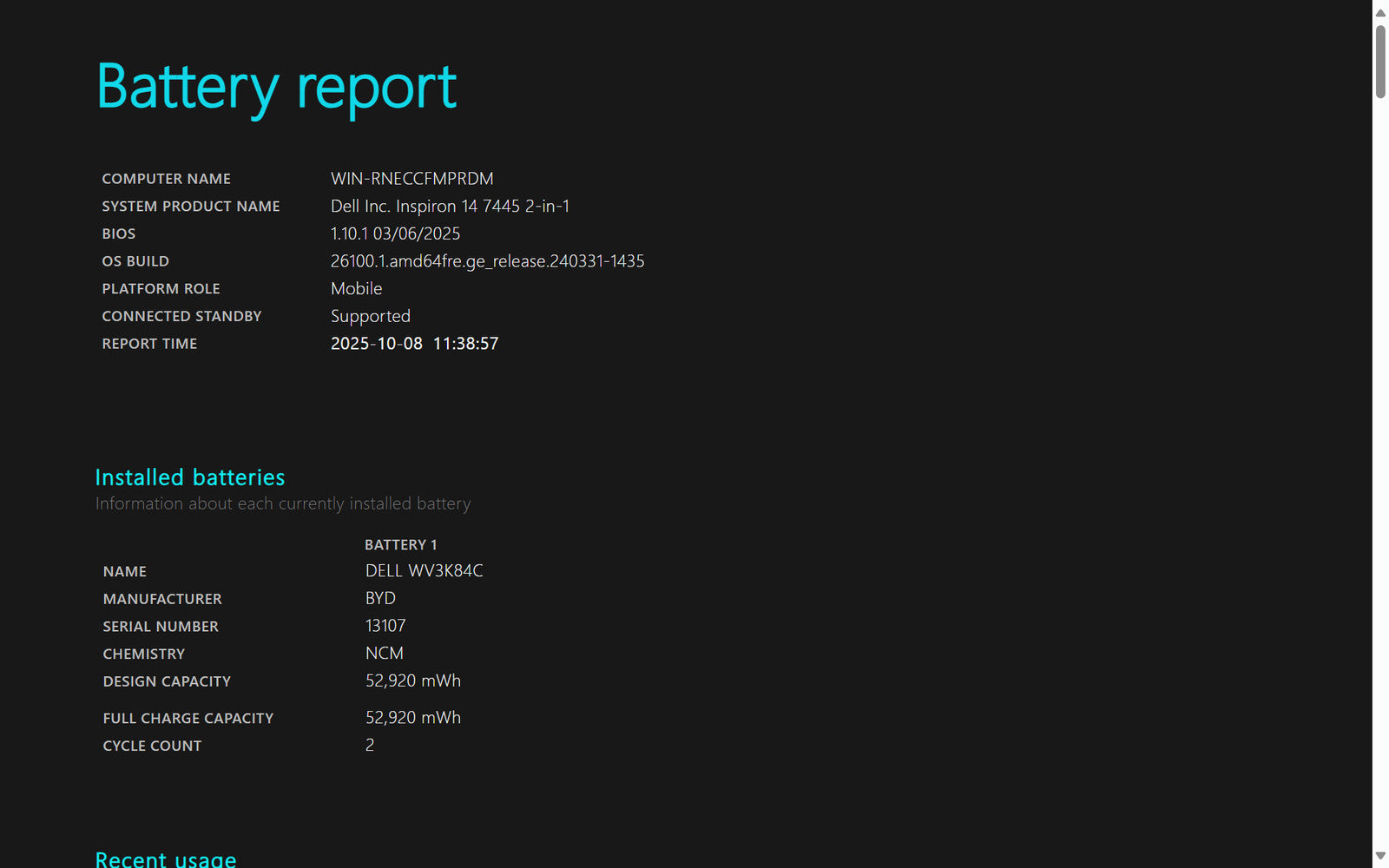Viewport: 1389px width, 868px height.
Task: Click the scroll down arrow
Action: point(1380,856)
